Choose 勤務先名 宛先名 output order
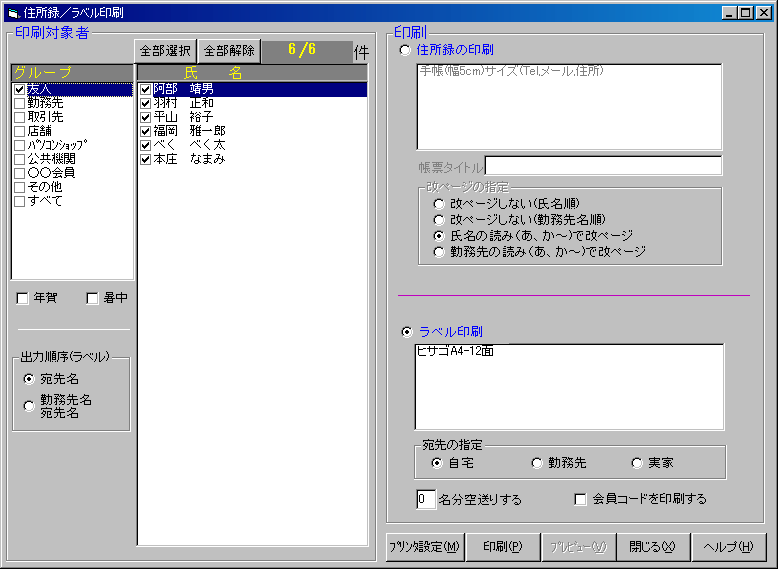This screenshot has height=569, width=778. [x=29, y=406]
